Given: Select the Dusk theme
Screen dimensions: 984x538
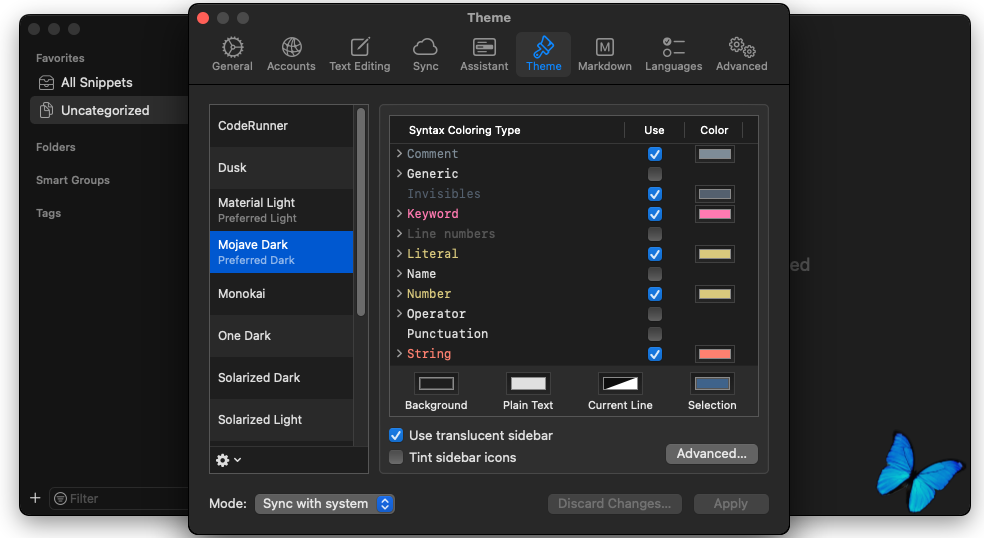Looking at the screenshot, I should pyautogui.click(x=281, y=168).
